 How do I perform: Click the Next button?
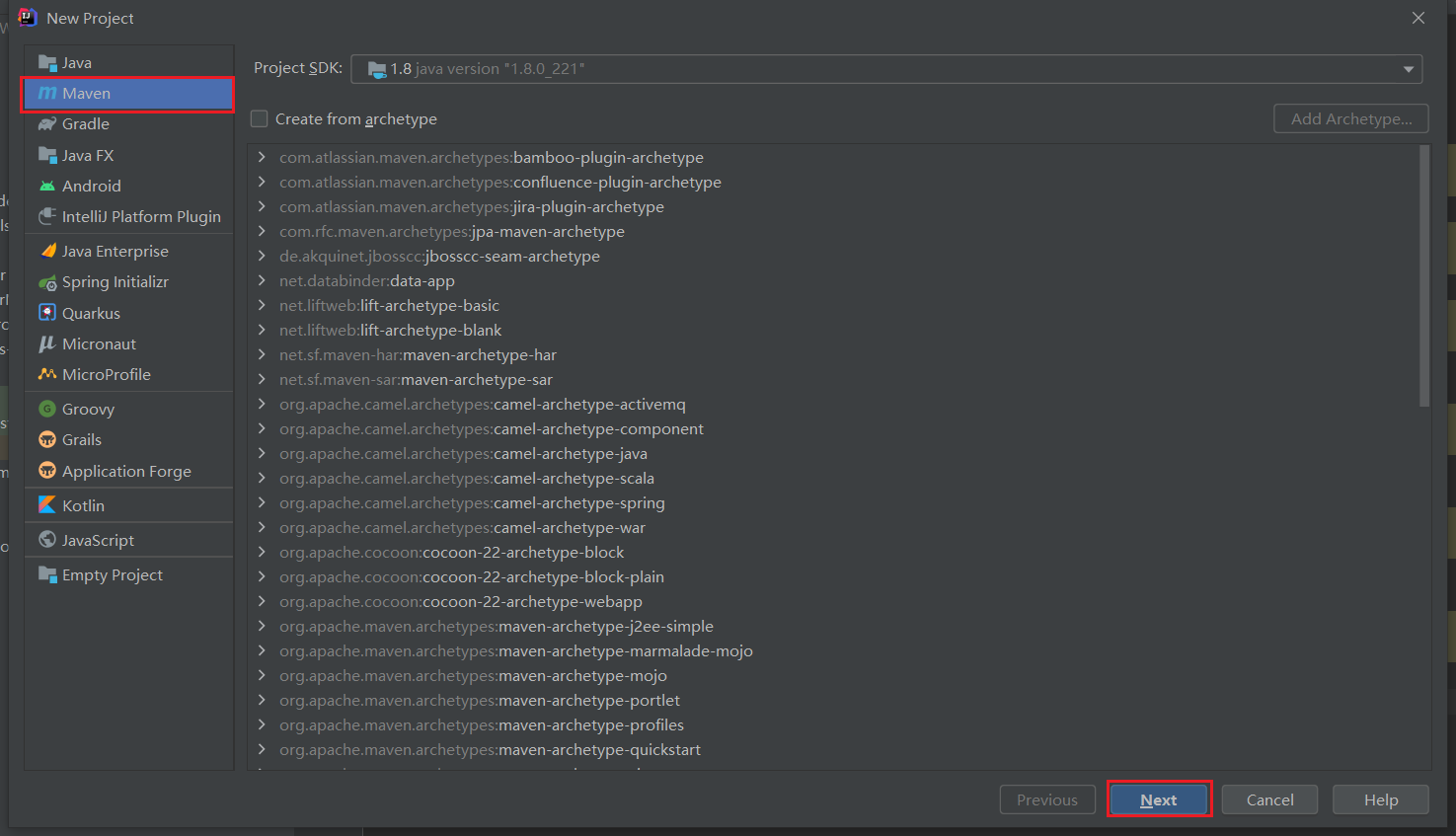pos(1159,799)
